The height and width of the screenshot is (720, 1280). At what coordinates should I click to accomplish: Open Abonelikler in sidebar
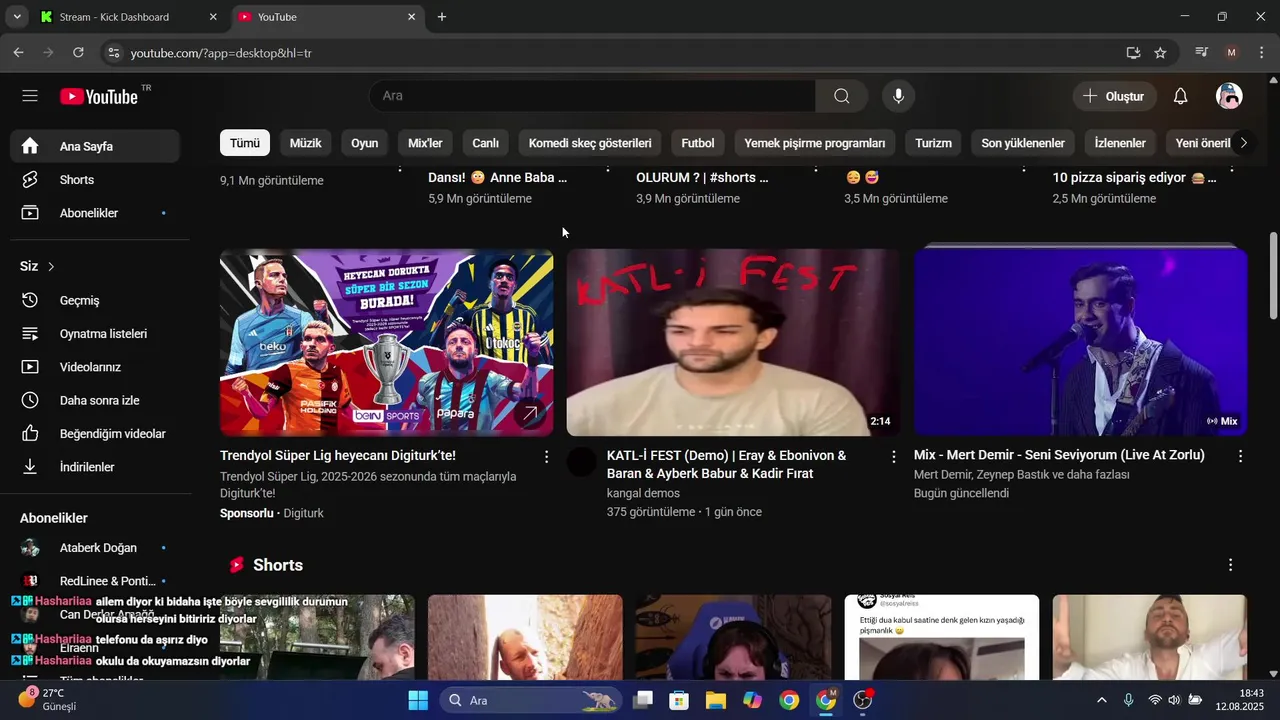[96, 213]
